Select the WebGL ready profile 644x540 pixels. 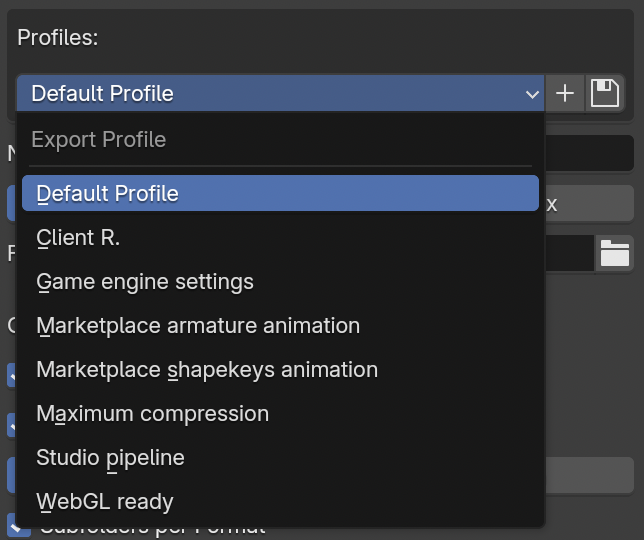[280, 501]
